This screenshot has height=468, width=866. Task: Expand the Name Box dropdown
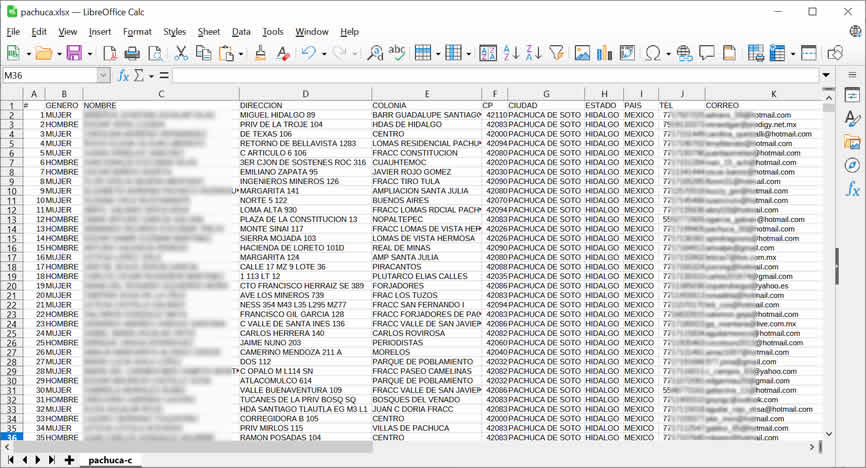tap(103, 76)
